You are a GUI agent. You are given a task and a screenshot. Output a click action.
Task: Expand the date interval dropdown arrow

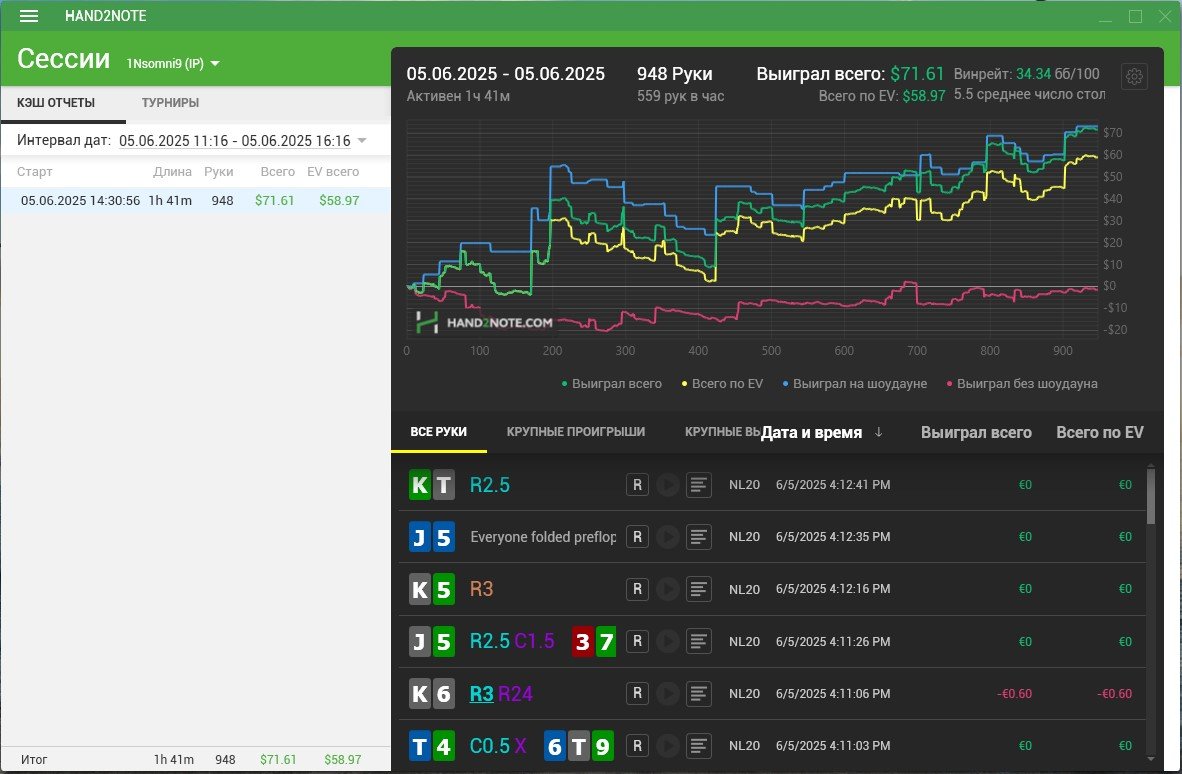[362, 140]
